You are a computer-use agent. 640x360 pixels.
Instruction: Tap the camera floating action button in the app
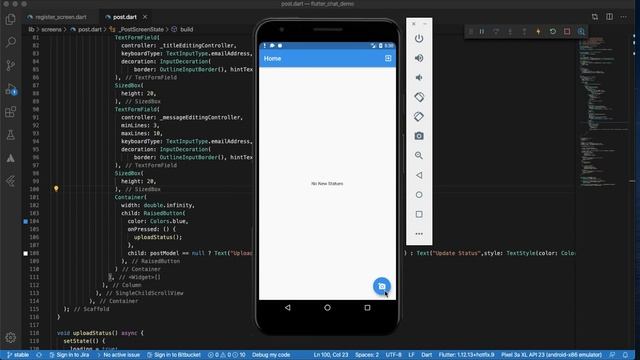(382, 286)
